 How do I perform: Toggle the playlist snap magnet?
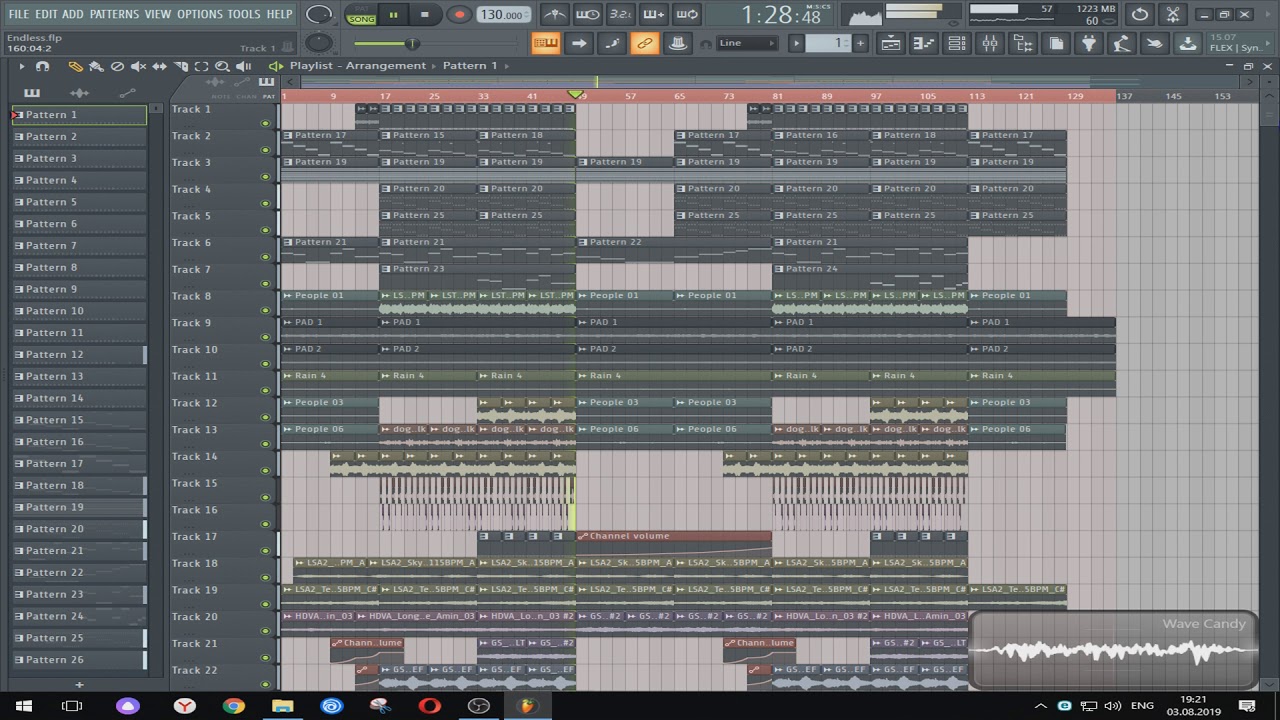click(42, 66)
